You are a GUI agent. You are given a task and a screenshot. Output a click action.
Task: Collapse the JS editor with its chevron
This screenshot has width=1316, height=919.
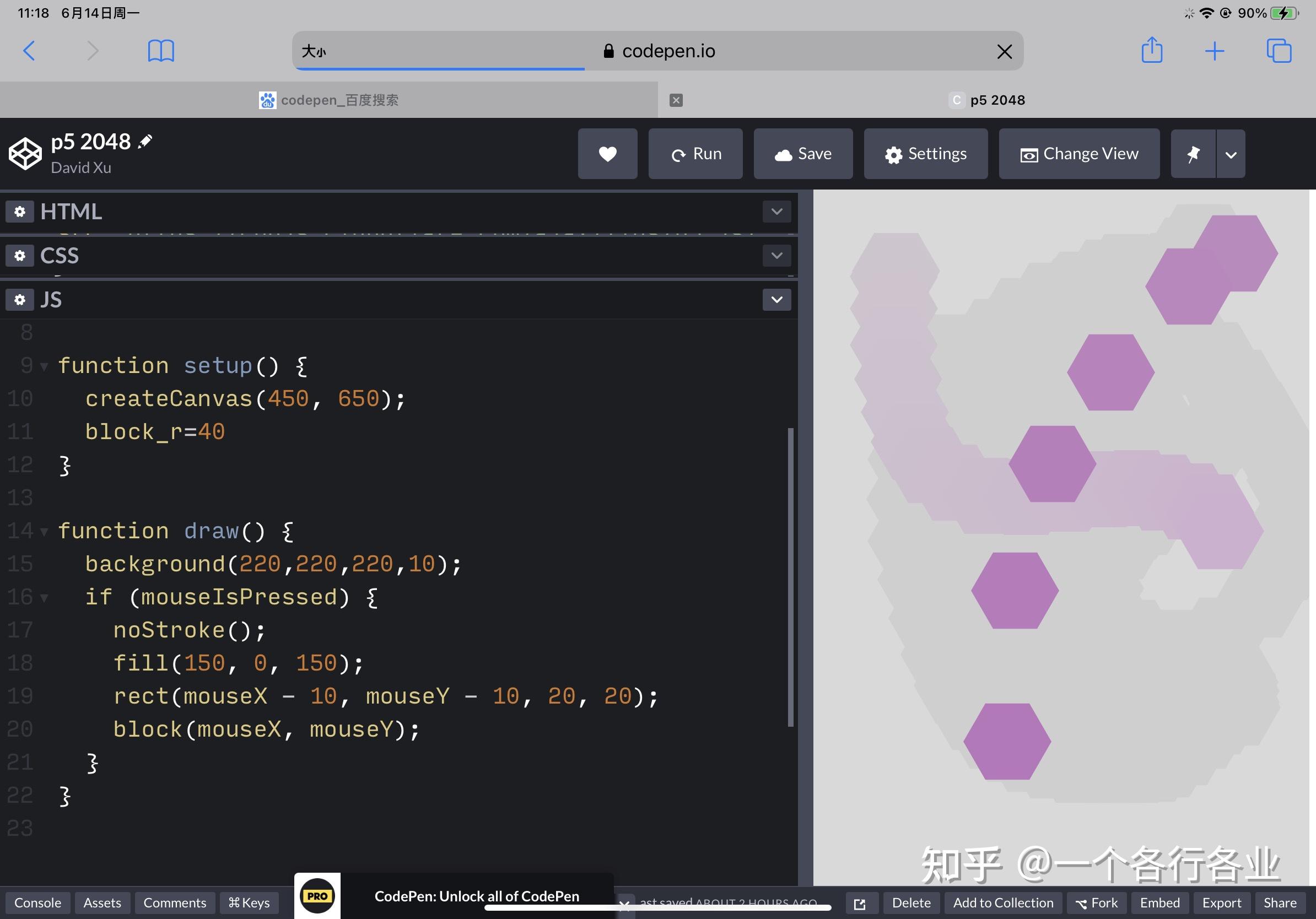tap(776, 300)
